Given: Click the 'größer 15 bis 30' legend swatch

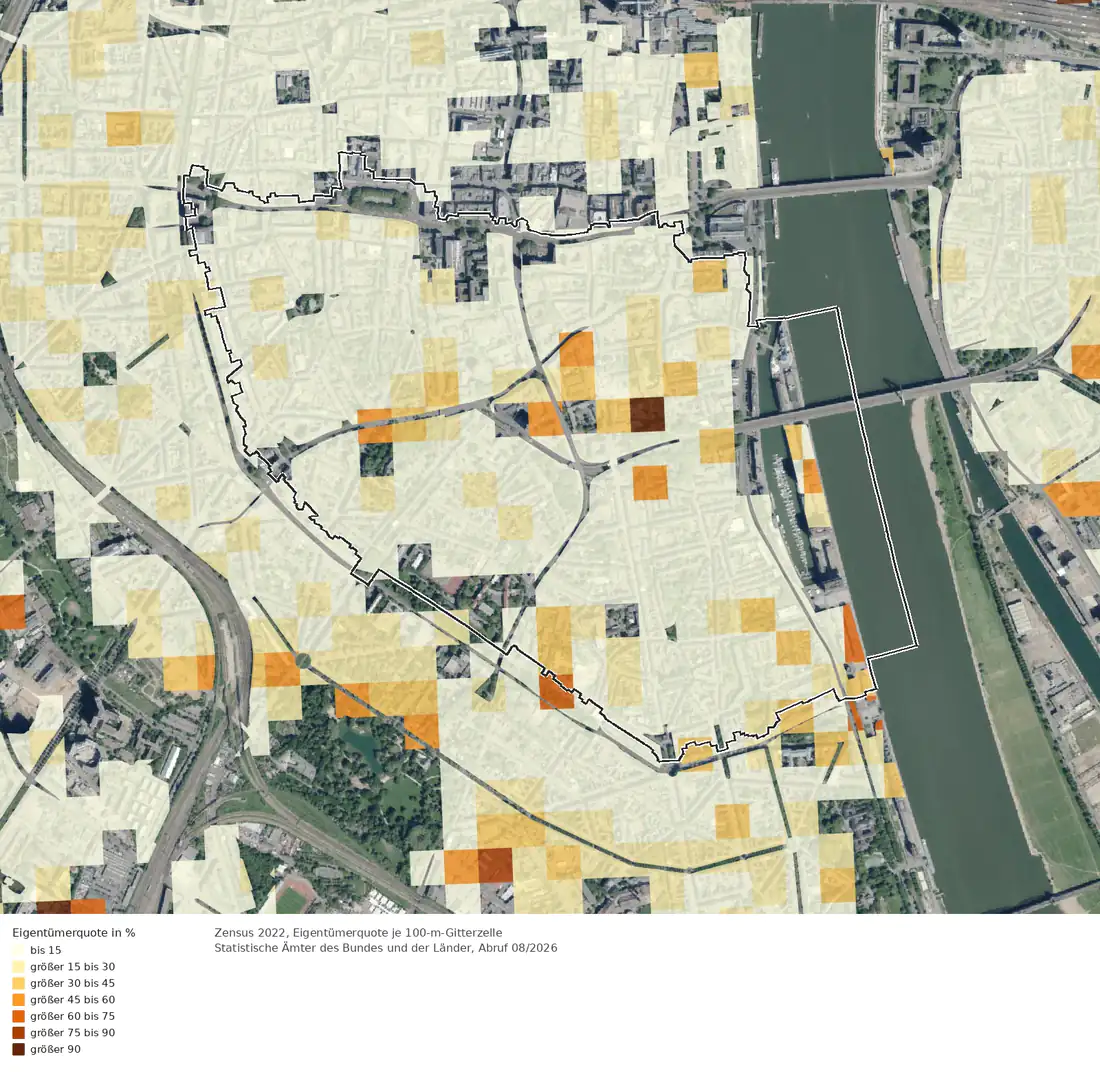Looking at the screenshot, I should (18, 967).
